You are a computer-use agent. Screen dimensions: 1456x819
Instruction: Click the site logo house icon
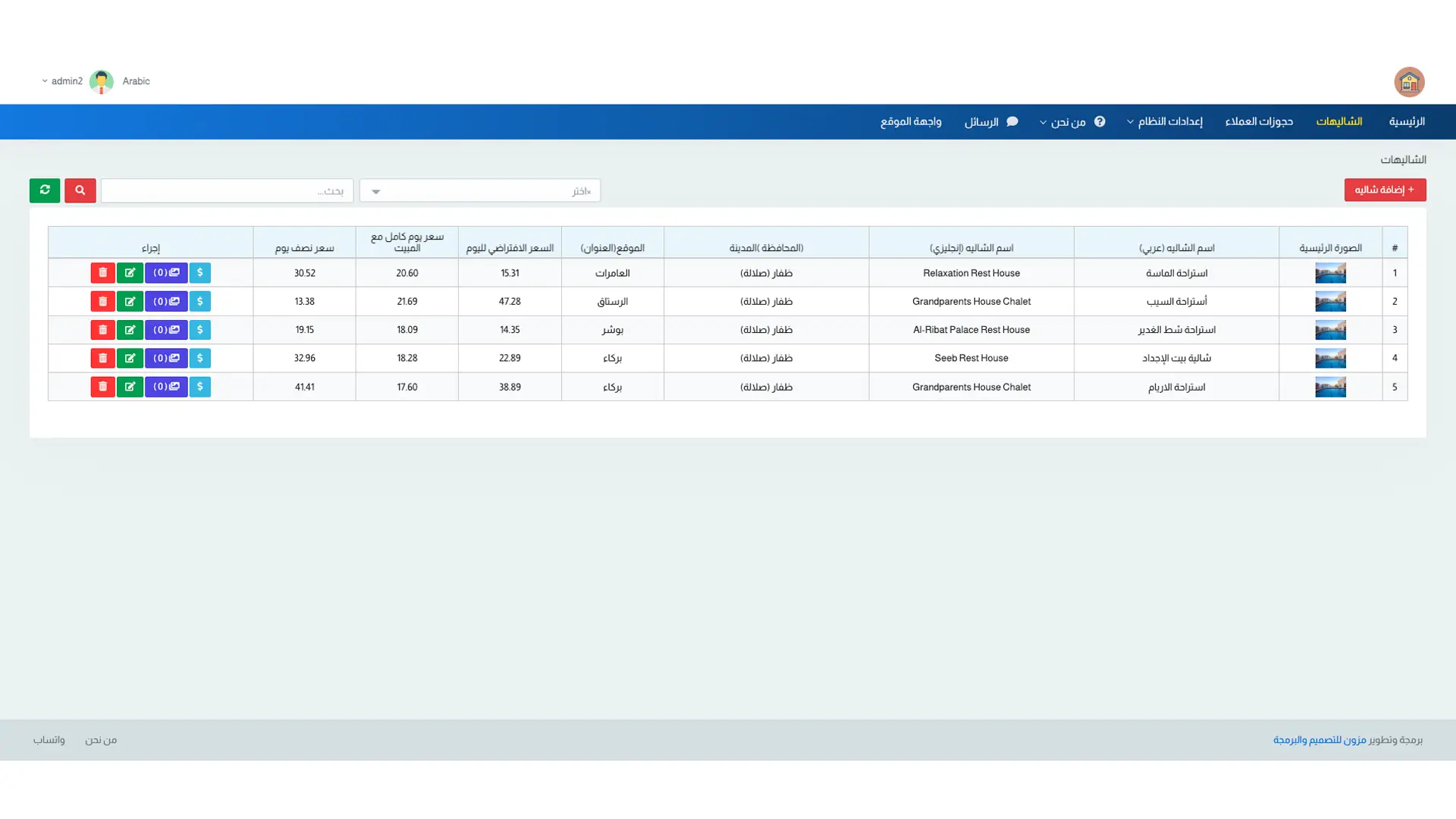click(1408, 82)
